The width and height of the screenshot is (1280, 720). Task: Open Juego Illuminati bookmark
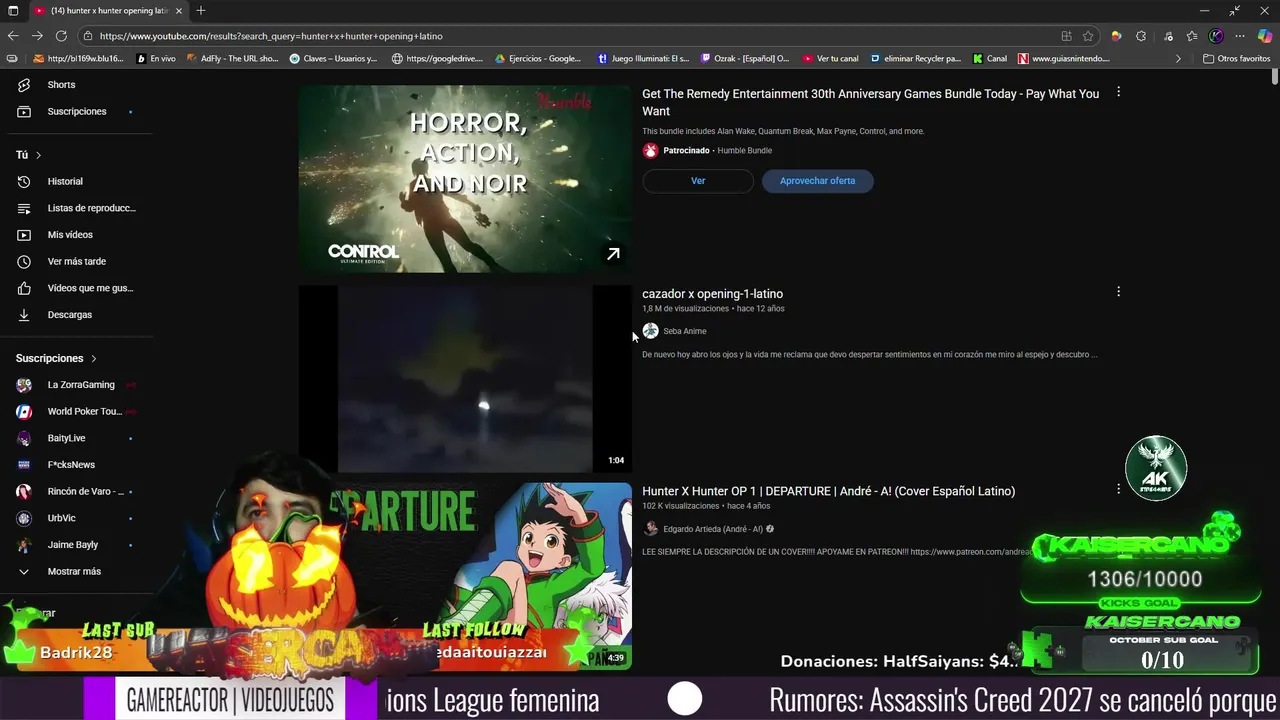644,59
